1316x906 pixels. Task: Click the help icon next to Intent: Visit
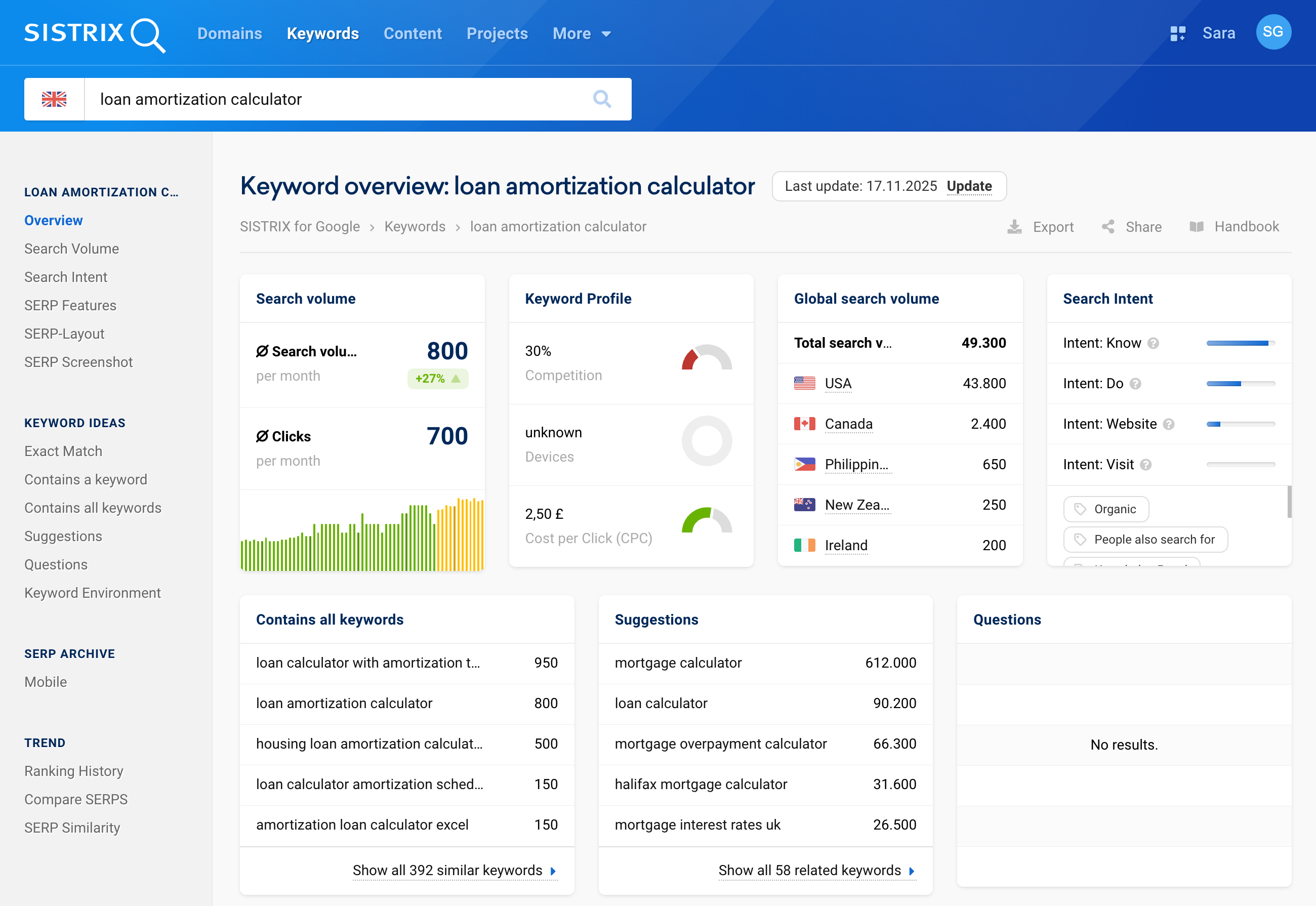point(1146,464)
